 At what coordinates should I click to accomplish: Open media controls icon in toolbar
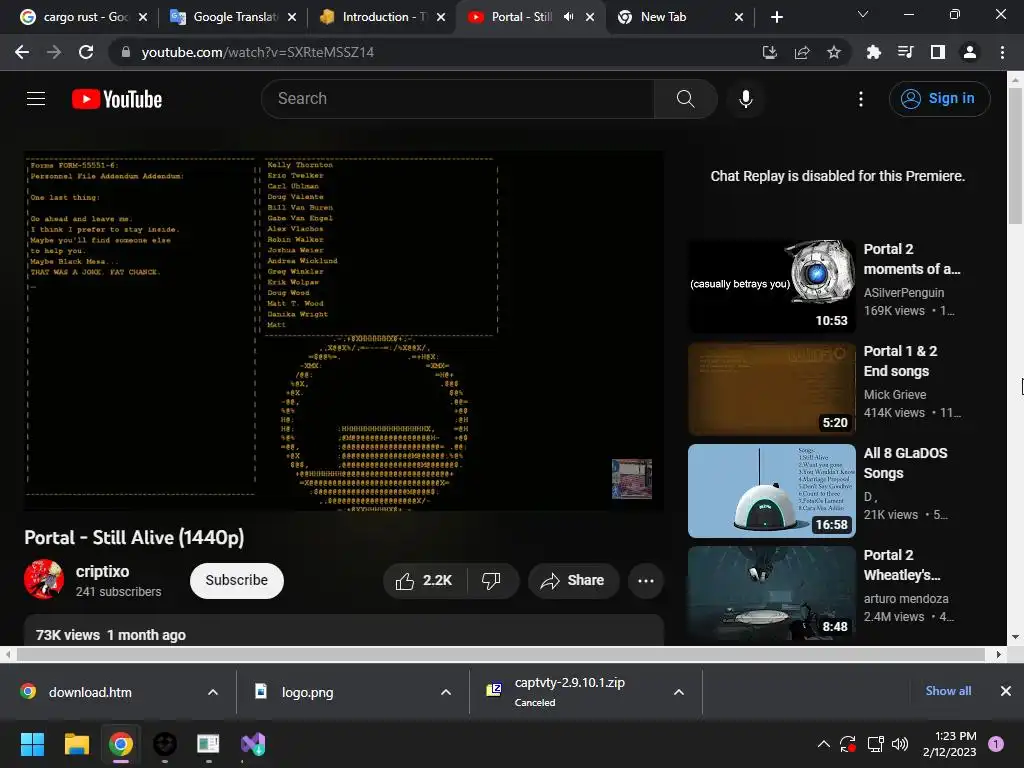coord(905,52)
